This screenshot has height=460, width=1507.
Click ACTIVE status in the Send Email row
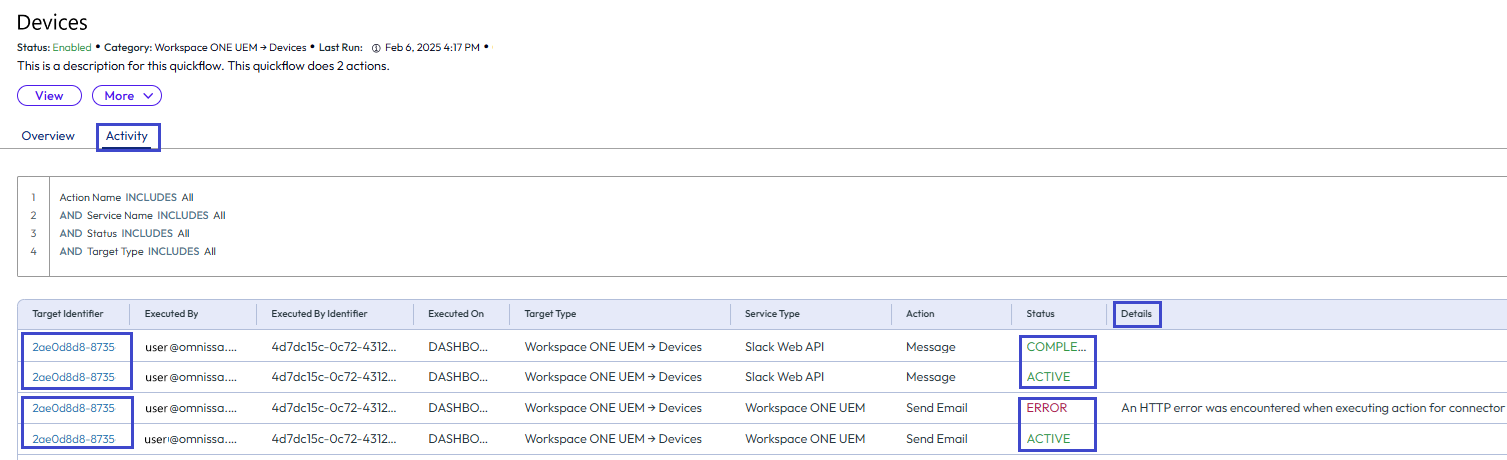pyautogui.click(x=1048, y=439)
